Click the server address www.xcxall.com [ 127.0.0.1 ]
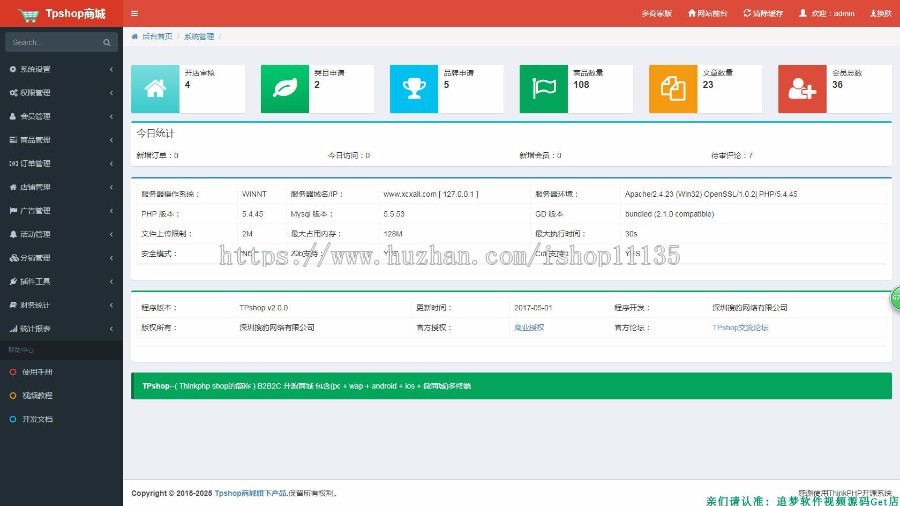 (x=430, y=194)
